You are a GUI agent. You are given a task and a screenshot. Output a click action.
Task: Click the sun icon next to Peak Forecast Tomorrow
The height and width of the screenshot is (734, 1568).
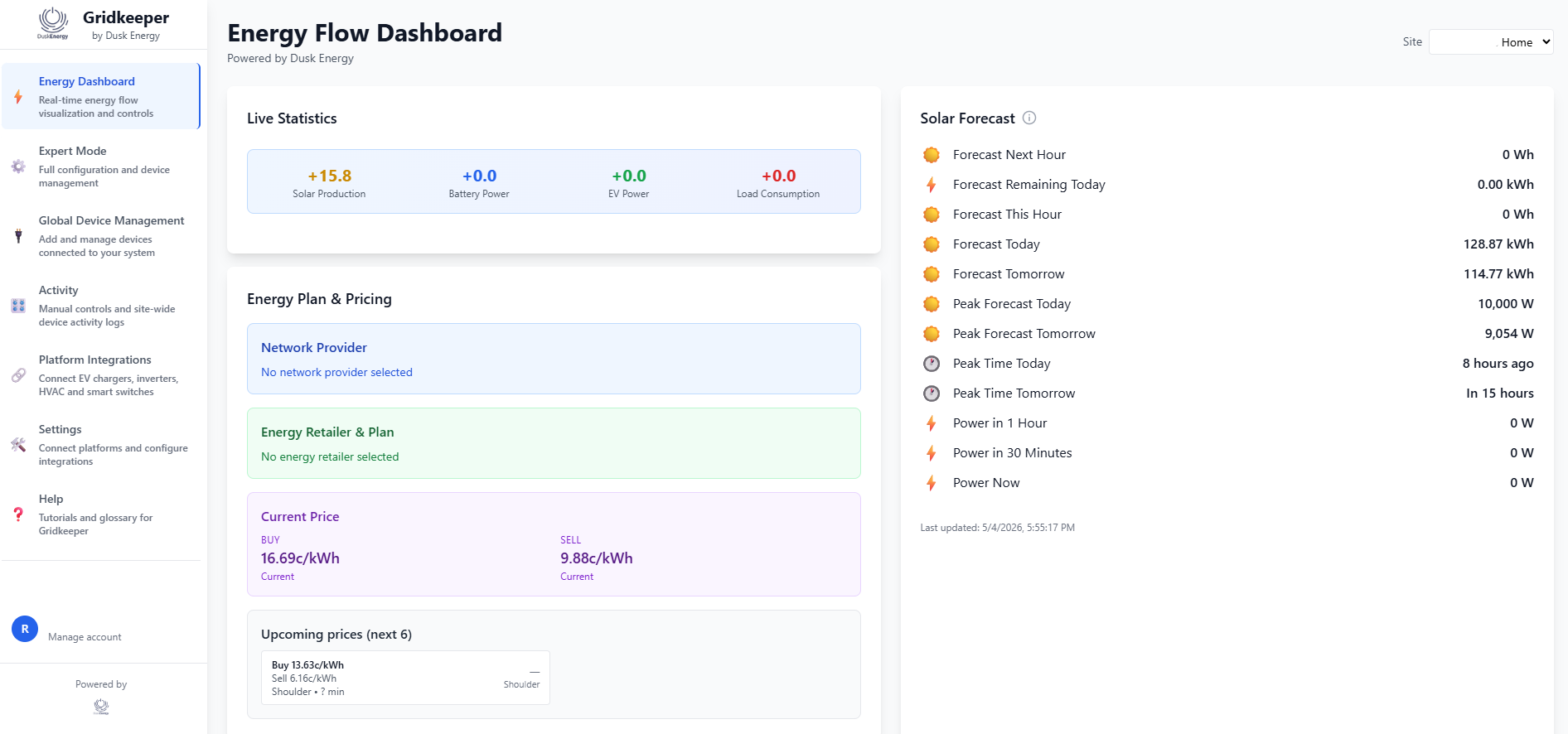932,334
